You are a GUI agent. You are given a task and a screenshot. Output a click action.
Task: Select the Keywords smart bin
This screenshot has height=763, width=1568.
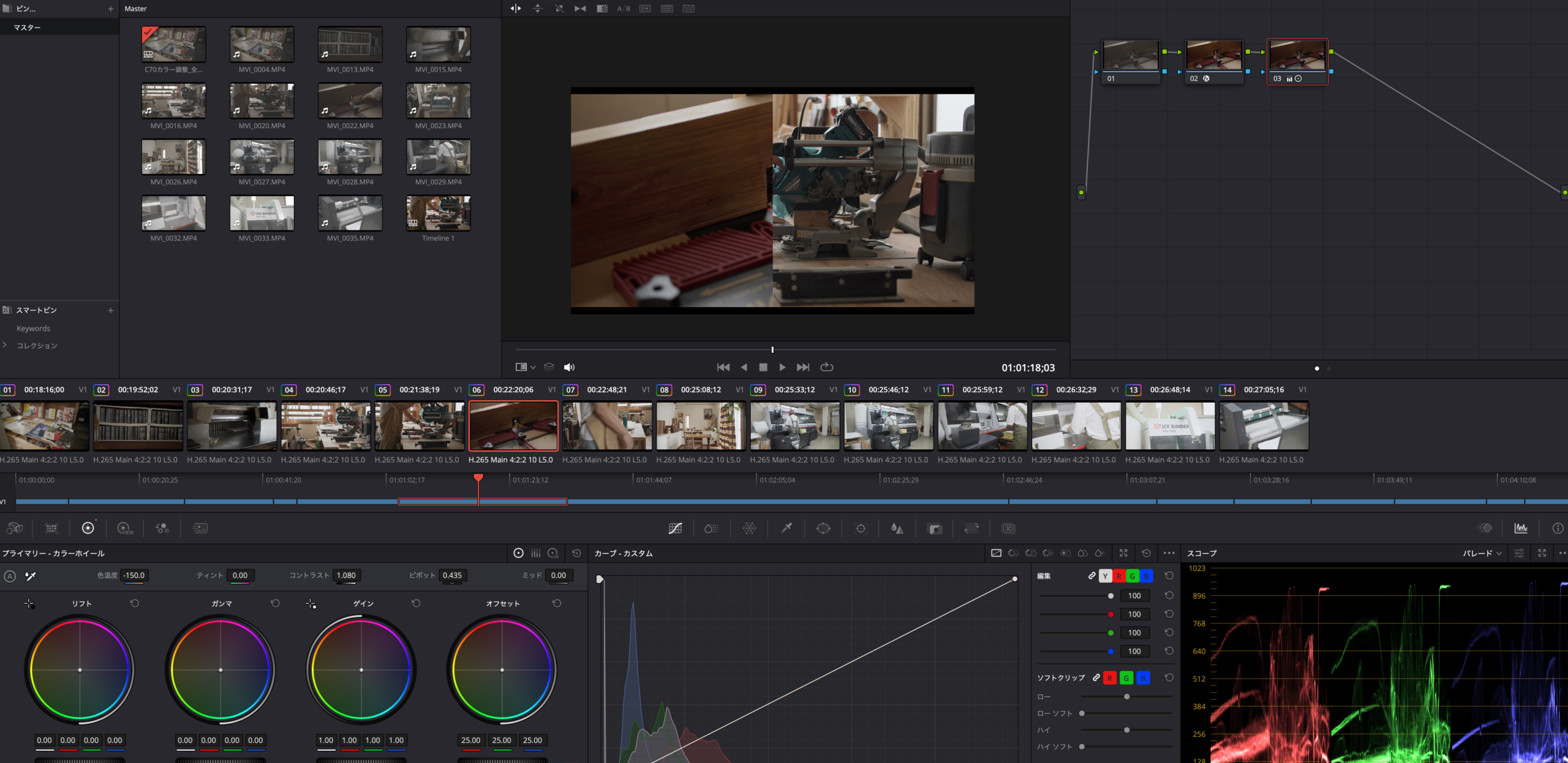(x=34, y=328)
